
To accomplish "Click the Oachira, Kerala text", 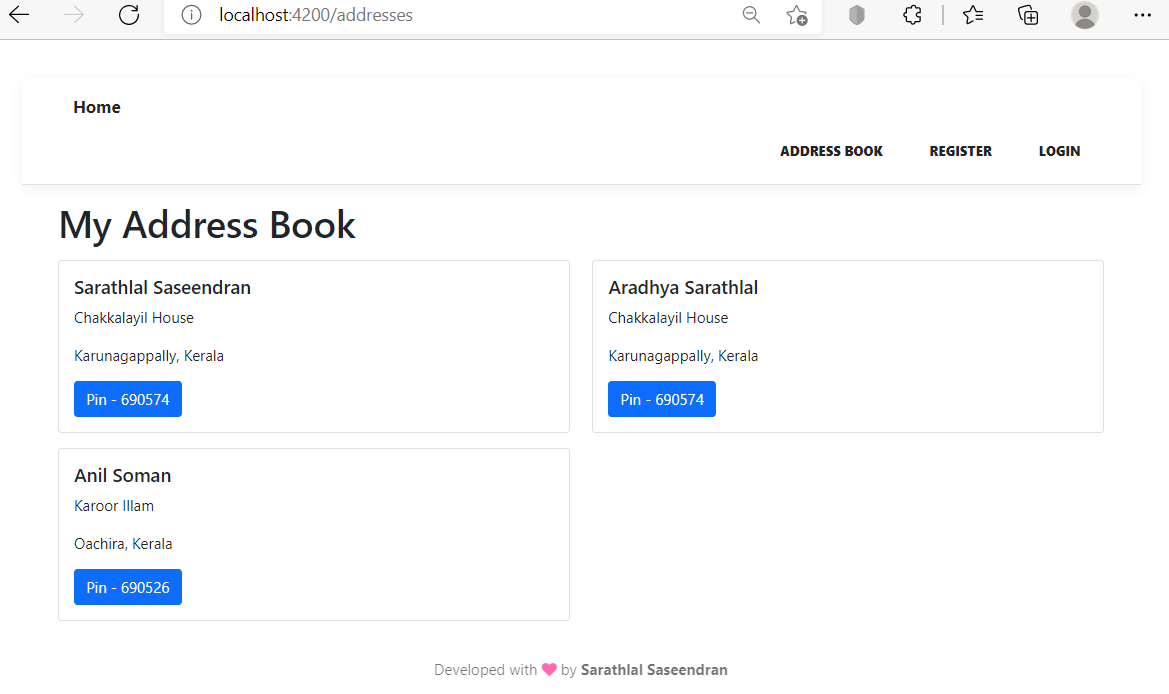I will click(x=123, y=544).
